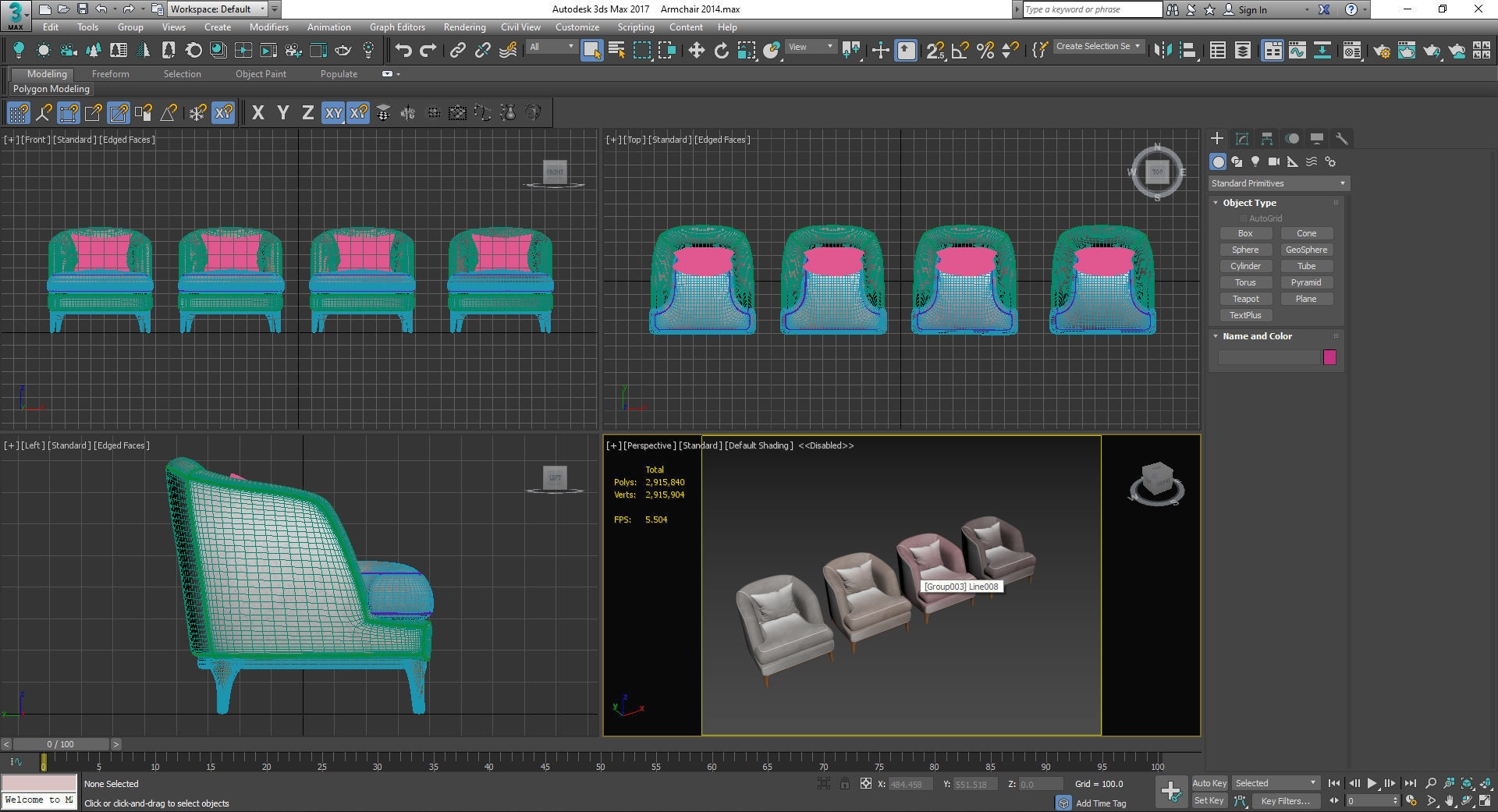Screen dimensions: 1498x812
Task: Activate the Select Object tool
Action: (591, 51)
